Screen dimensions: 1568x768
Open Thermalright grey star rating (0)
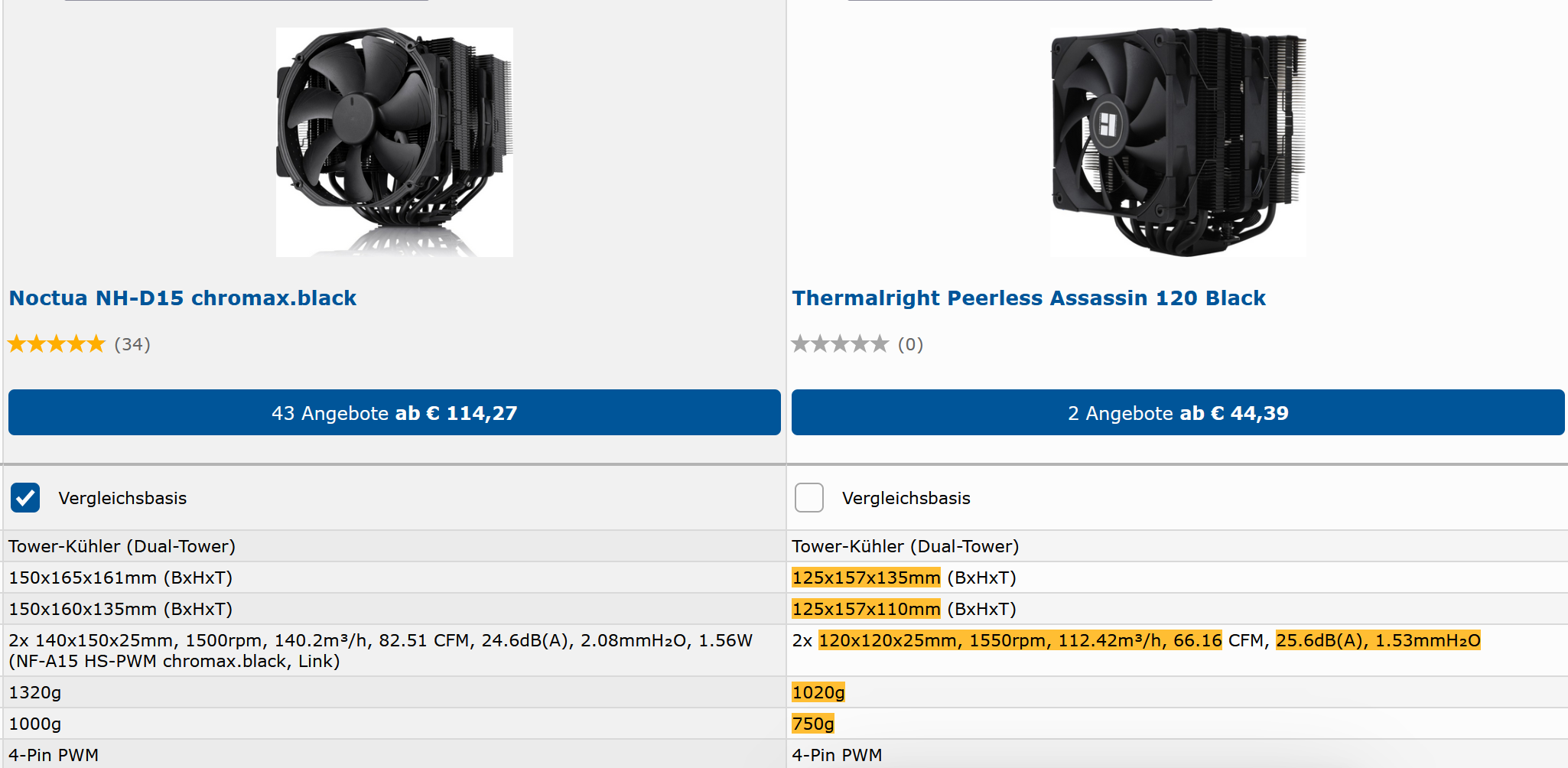pos(857,344)
